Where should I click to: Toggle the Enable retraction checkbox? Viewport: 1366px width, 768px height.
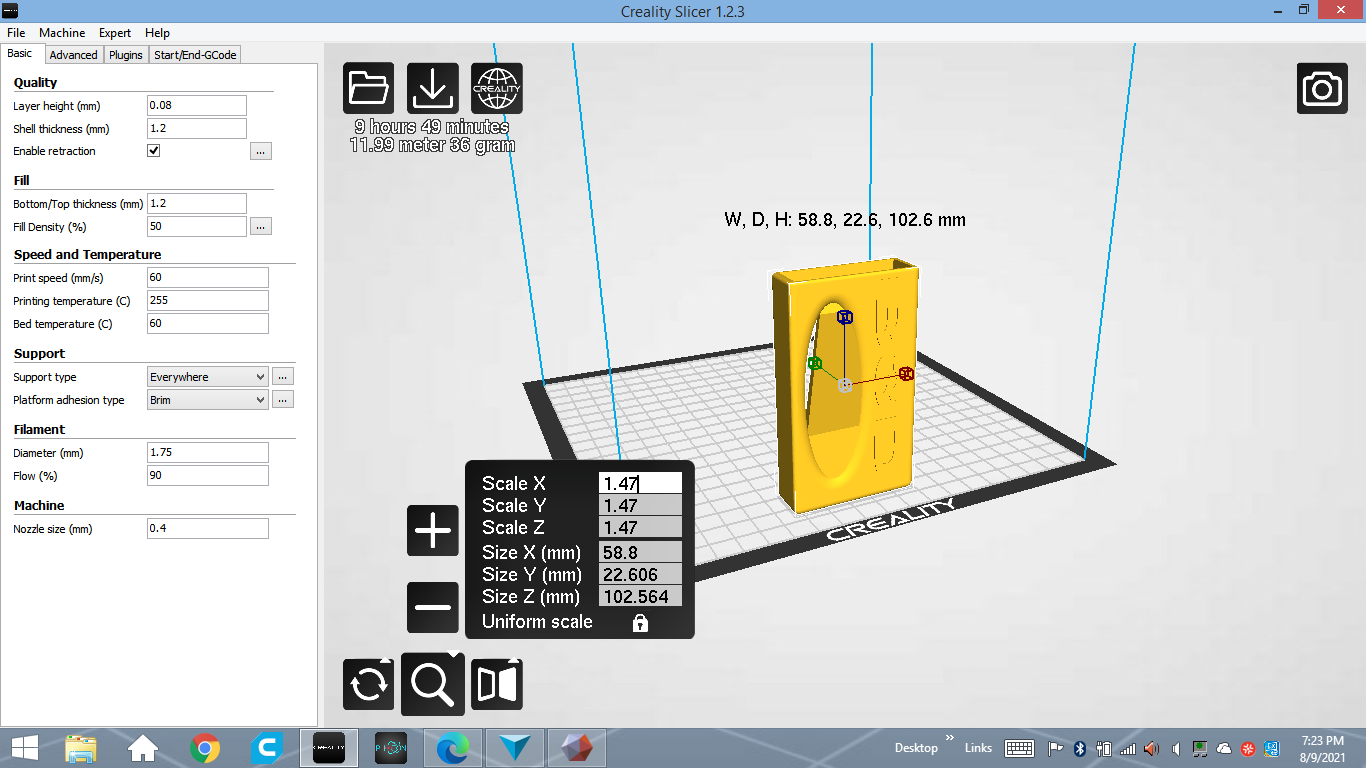(154, 151)
